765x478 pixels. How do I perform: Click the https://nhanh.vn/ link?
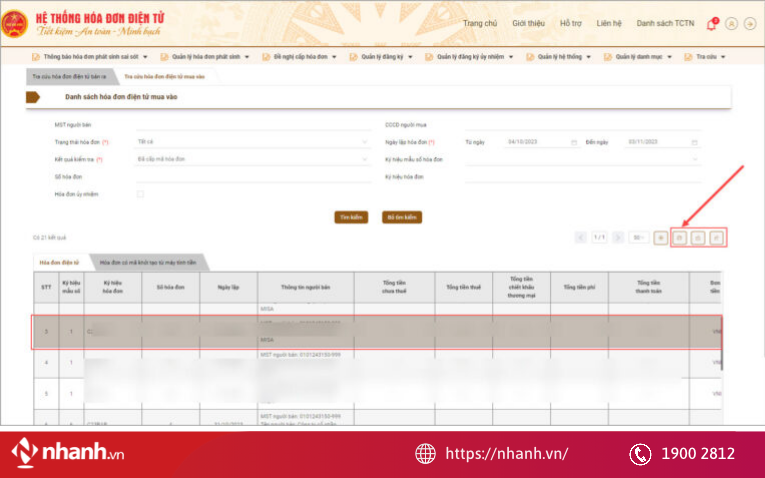(x=506, y=454)
